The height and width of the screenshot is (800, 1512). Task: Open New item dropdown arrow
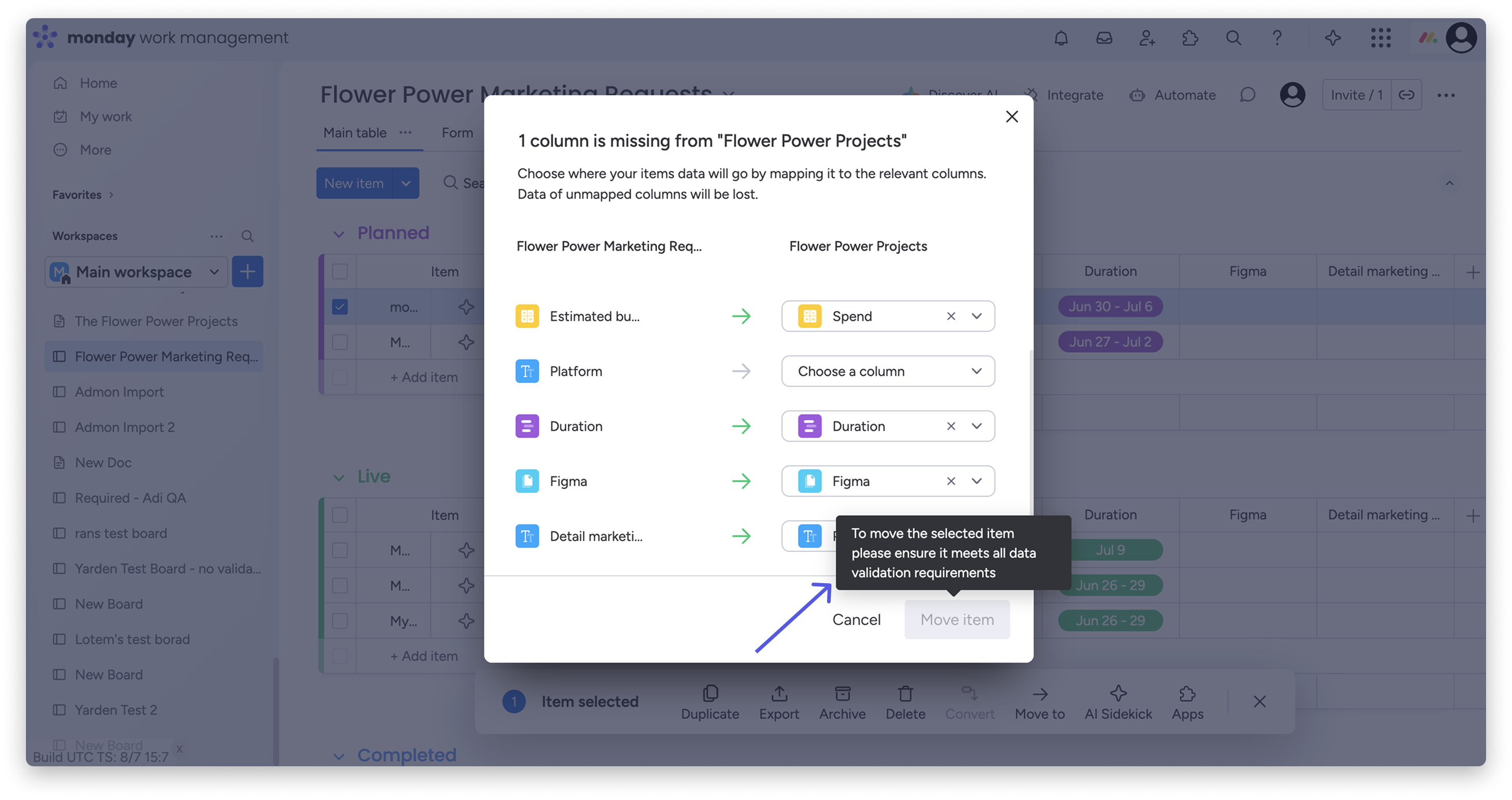click(405, 183)
